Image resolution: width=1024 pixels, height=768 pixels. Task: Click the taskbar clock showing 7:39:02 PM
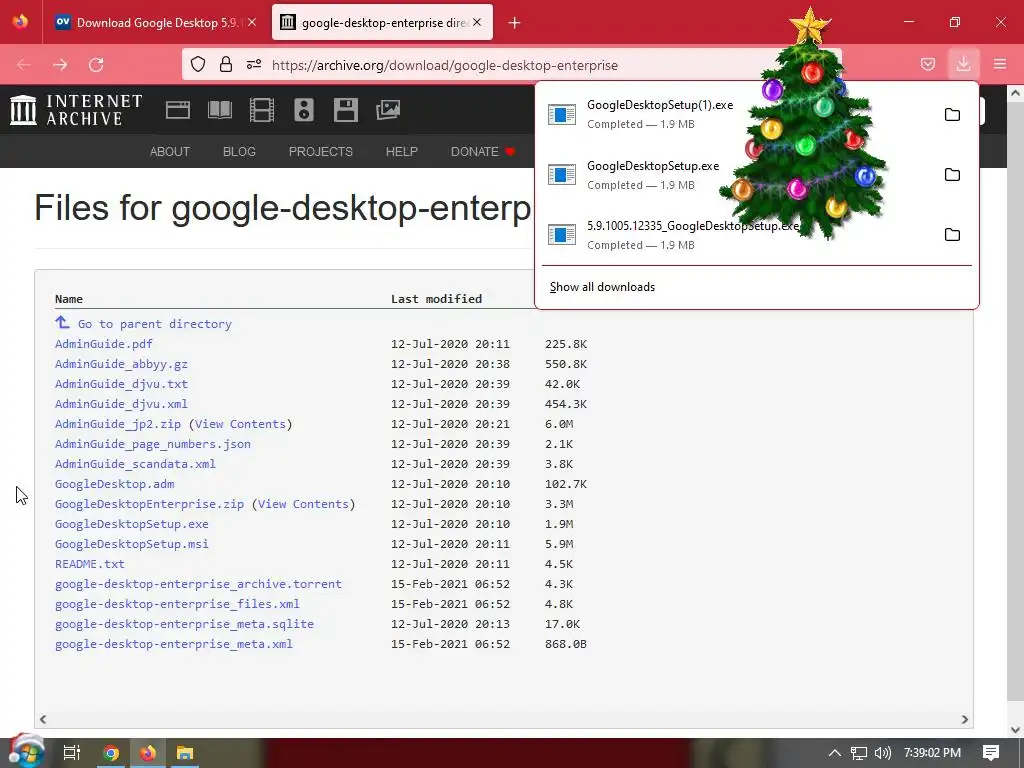933,753
